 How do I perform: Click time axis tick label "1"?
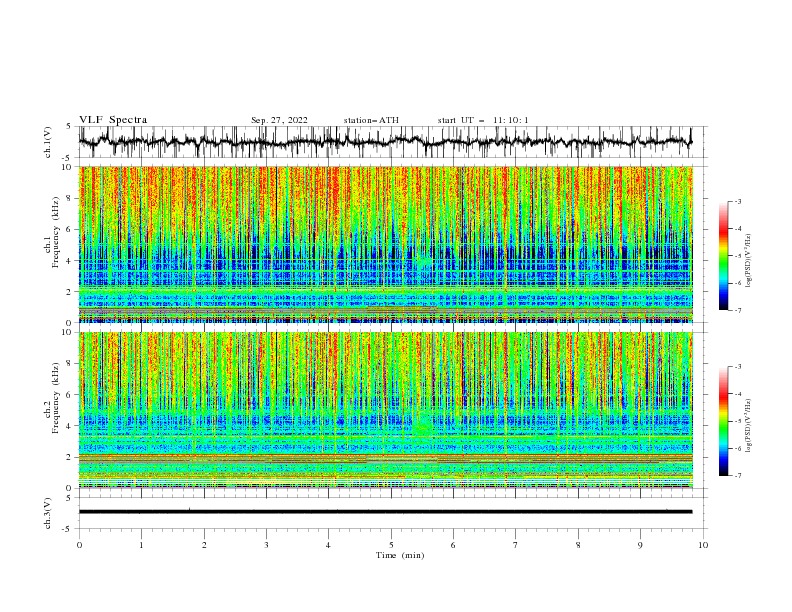coord(141,545)
